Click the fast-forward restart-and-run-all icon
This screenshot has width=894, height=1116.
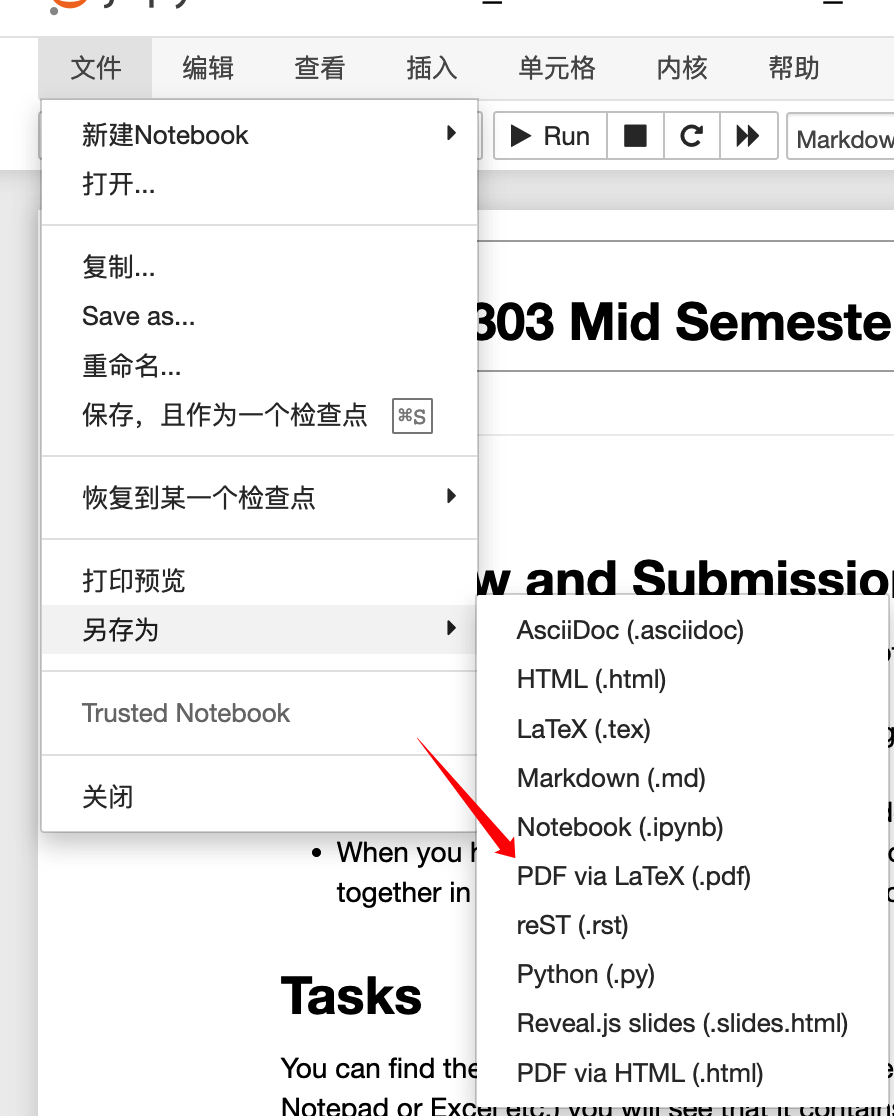click(x=748, y=136)
